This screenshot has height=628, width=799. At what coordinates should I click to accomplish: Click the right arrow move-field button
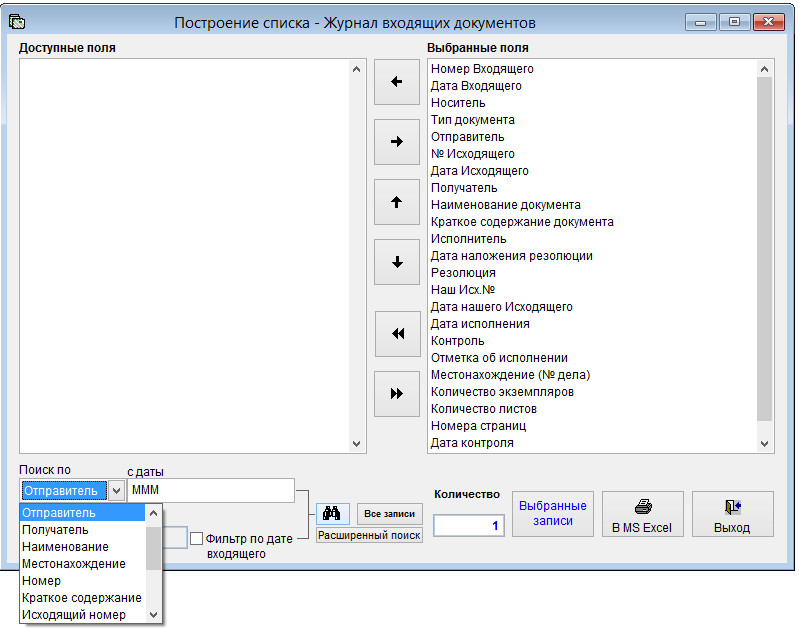[396, 142]
